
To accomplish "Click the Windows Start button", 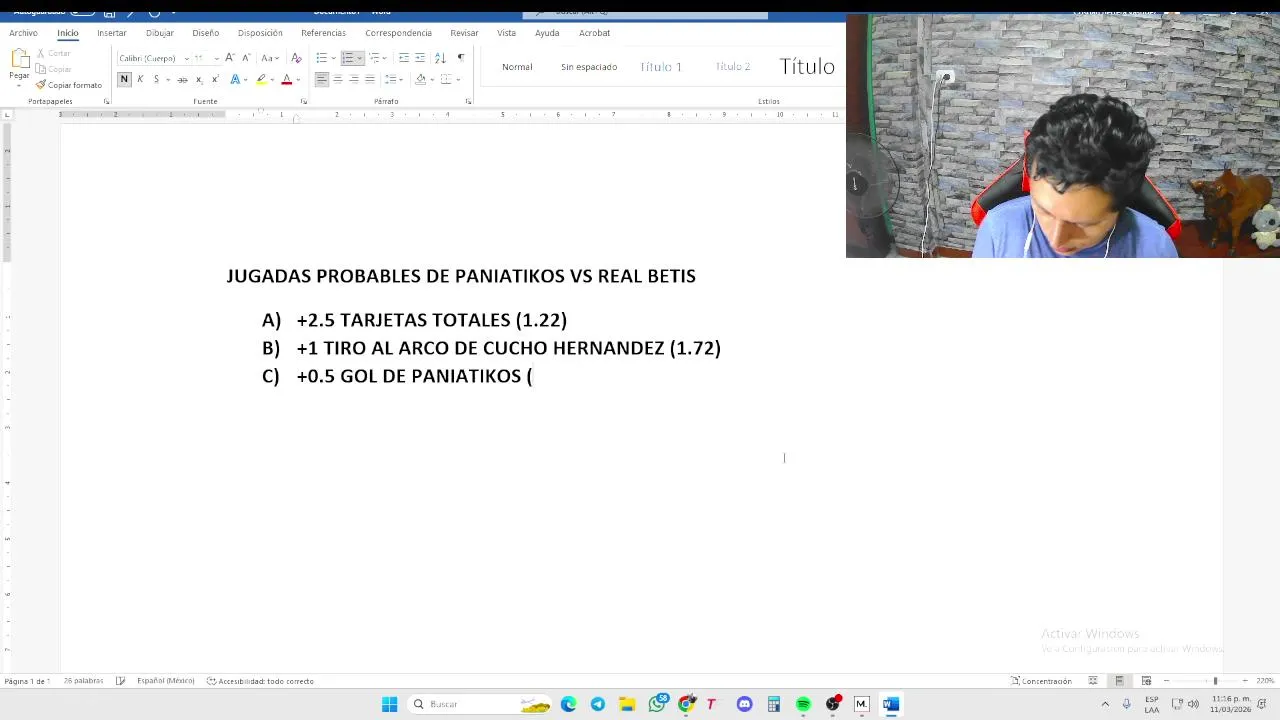I will pos(389,704).
